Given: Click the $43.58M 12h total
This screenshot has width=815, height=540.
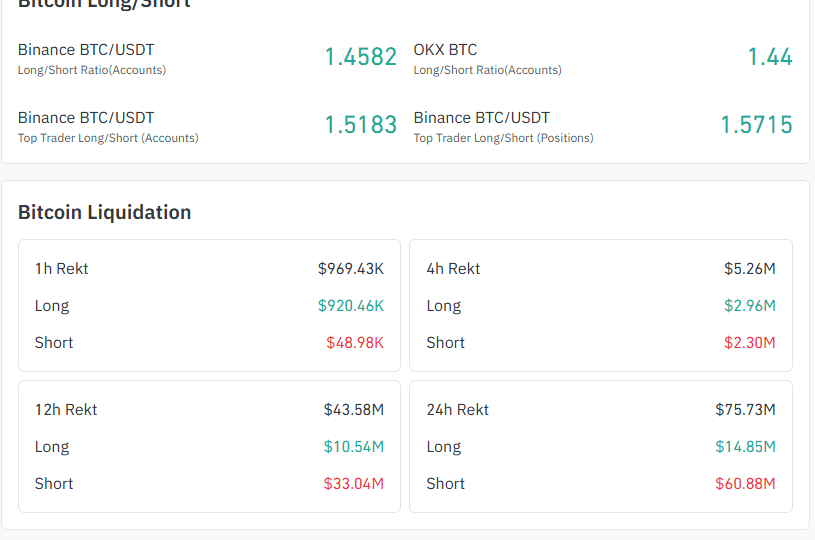Looking at the screenshot, I should click(354, 410).
